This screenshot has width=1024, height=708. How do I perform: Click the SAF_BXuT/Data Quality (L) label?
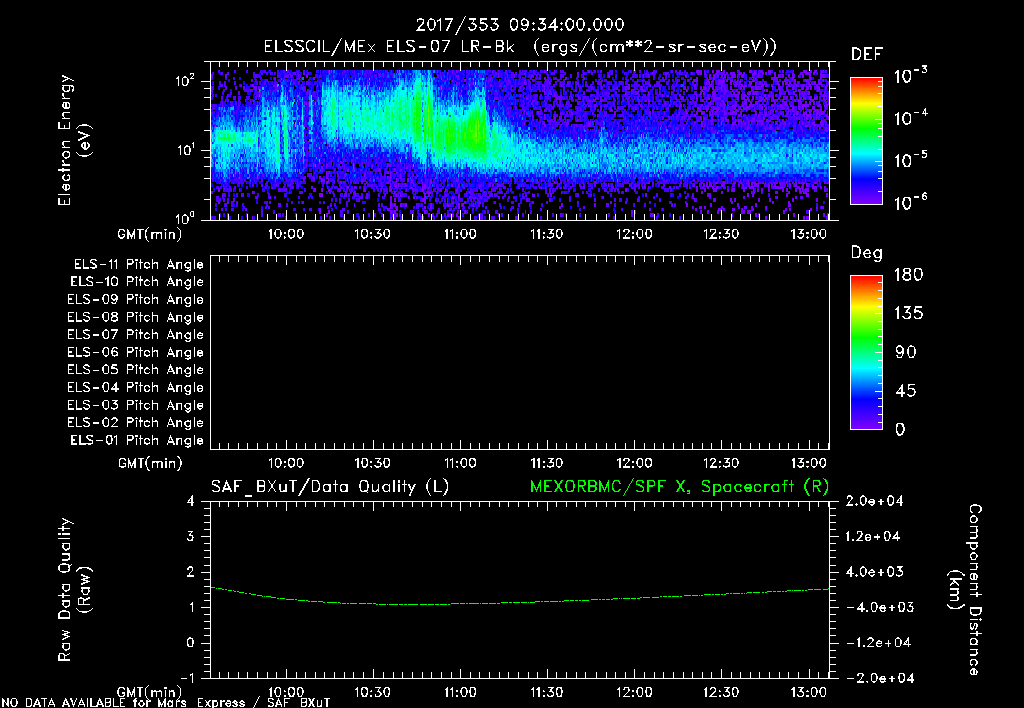click(330, 487)
